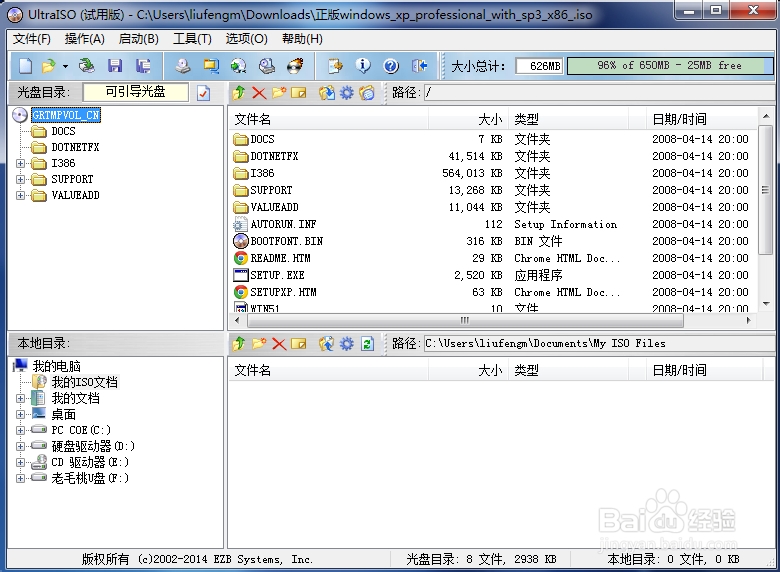This screenshot has height=572, width=780.
Task: Go up a folder in image pane toolbar
Action: [239, 93]
